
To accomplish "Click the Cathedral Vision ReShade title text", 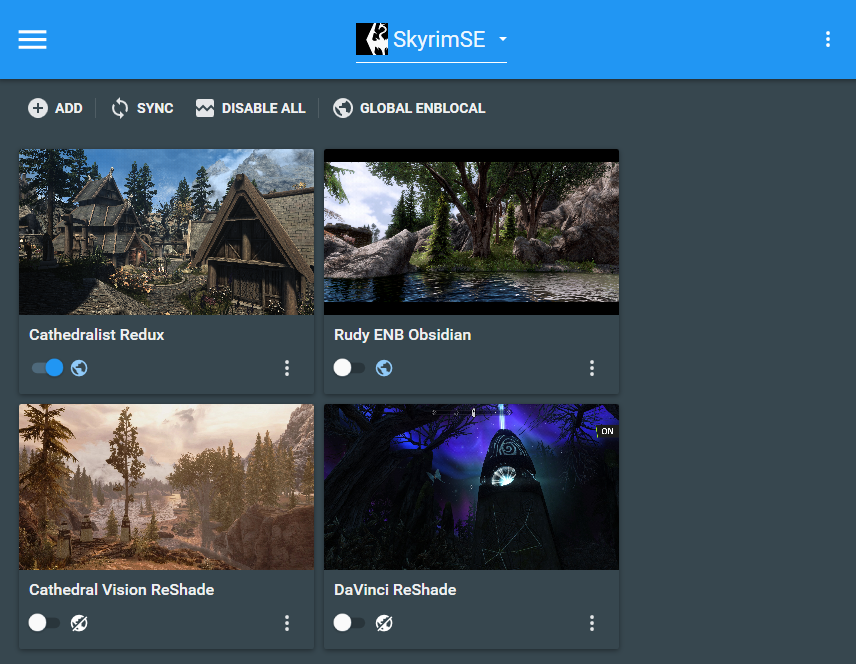I will [x=122, y=590].
